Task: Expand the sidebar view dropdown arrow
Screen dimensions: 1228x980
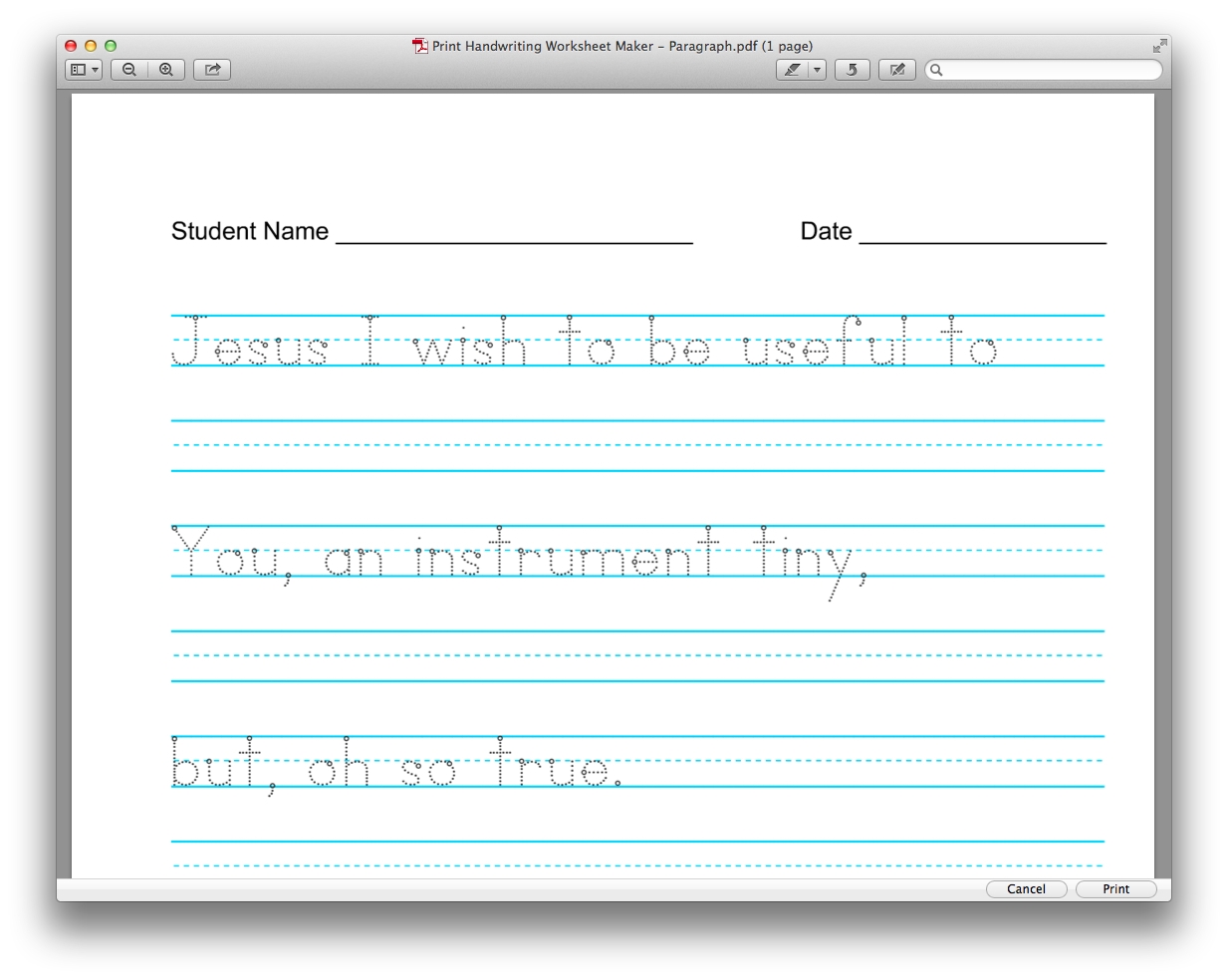Action: click(93, 70)
